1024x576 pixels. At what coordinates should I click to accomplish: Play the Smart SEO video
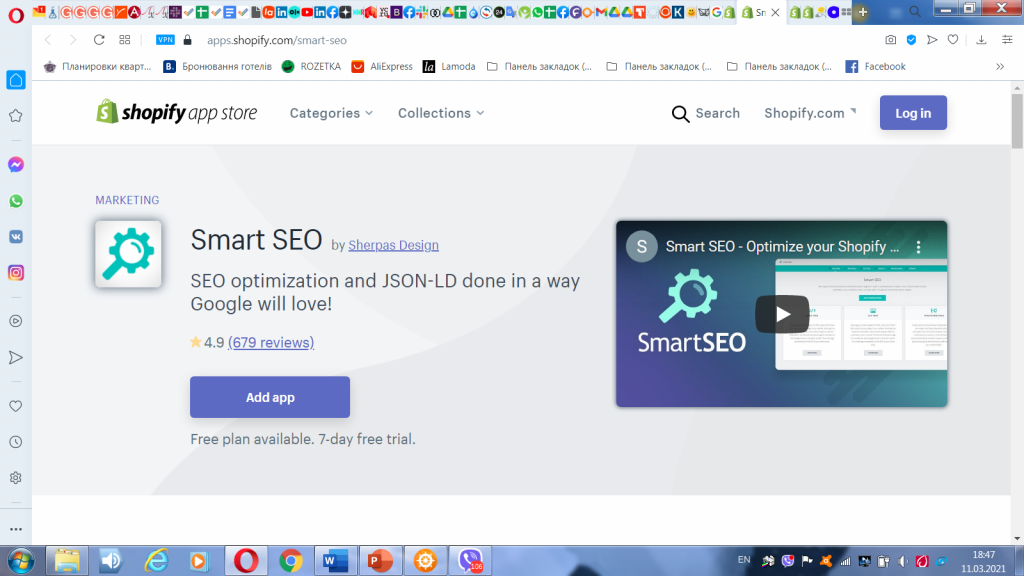782,314
